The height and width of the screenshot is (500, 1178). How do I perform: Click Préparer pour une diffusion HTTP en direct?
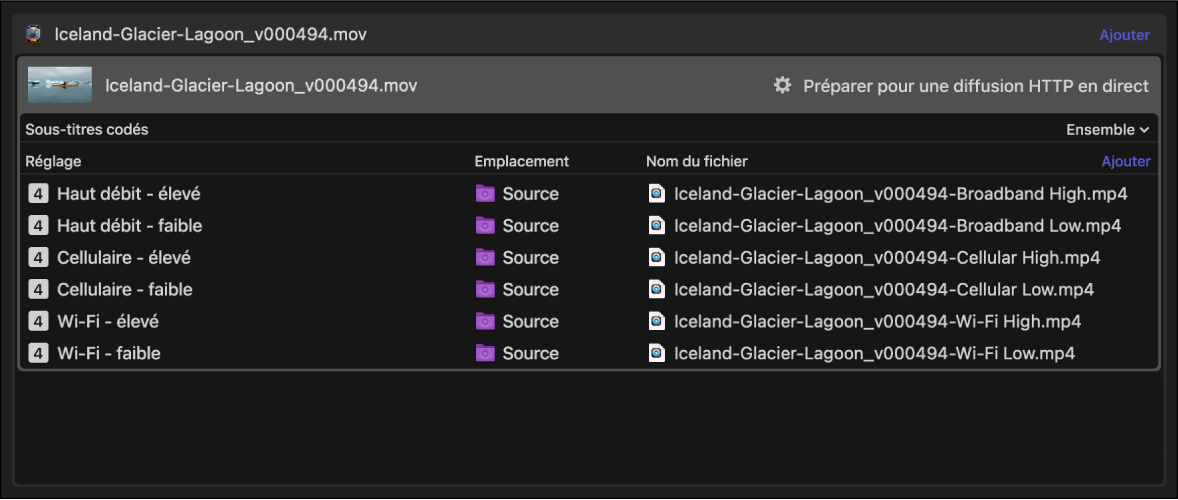pos(975,86)
